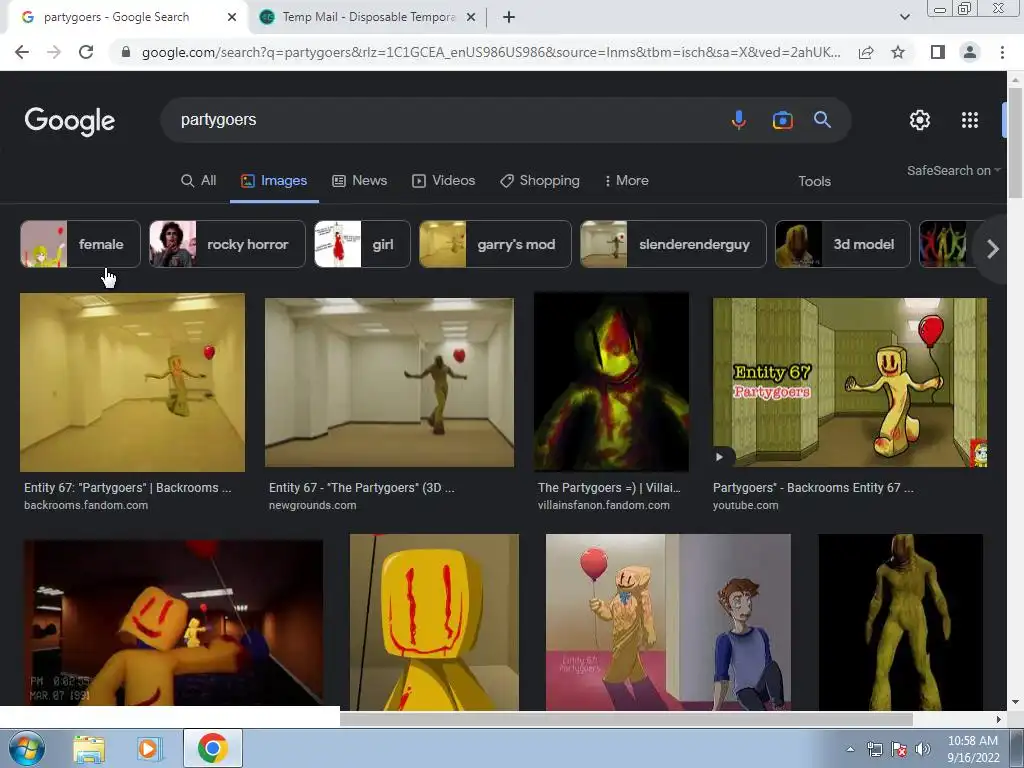Viewport: 1024px width, 768px height.
Task: Select the rocky horror filter chip
Action: click(227, 244)
